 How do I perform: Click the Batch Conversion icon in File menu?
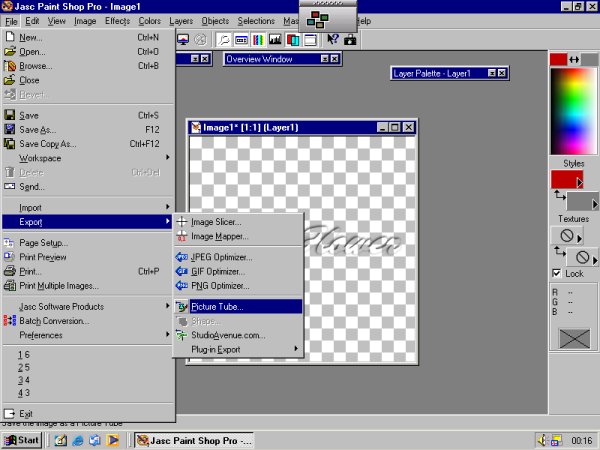(10, 321)
